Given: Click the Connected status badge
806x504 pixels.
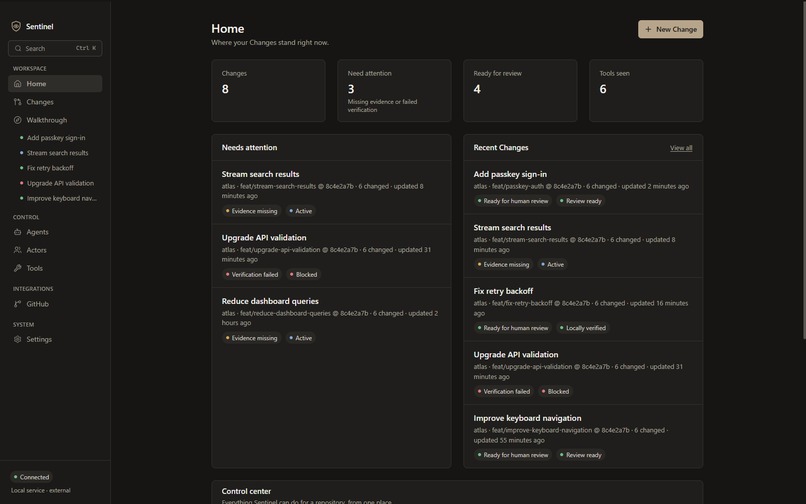Looking at the screenshot, I should 32,477.
